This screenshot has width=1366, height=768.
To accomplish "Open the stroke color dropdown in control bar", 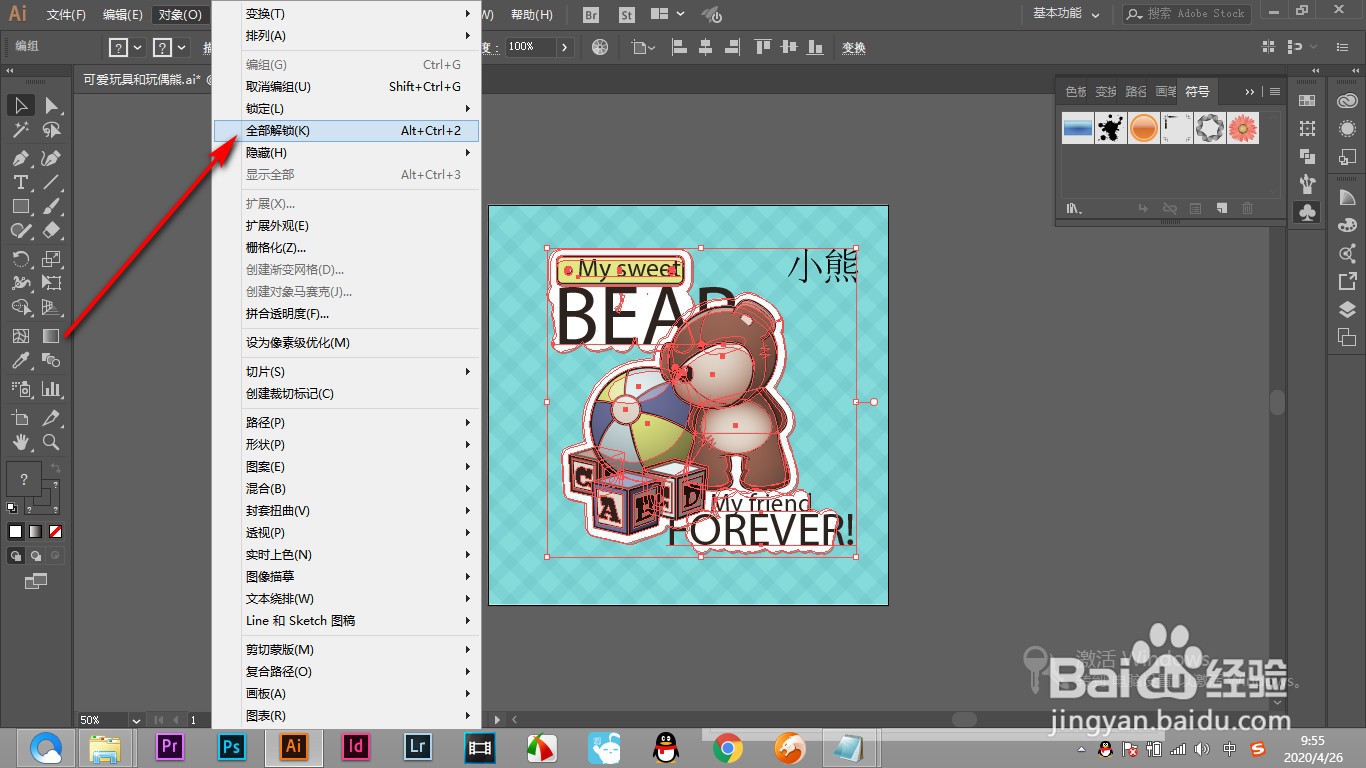I will pyautogui.click(x=182, y=47).
